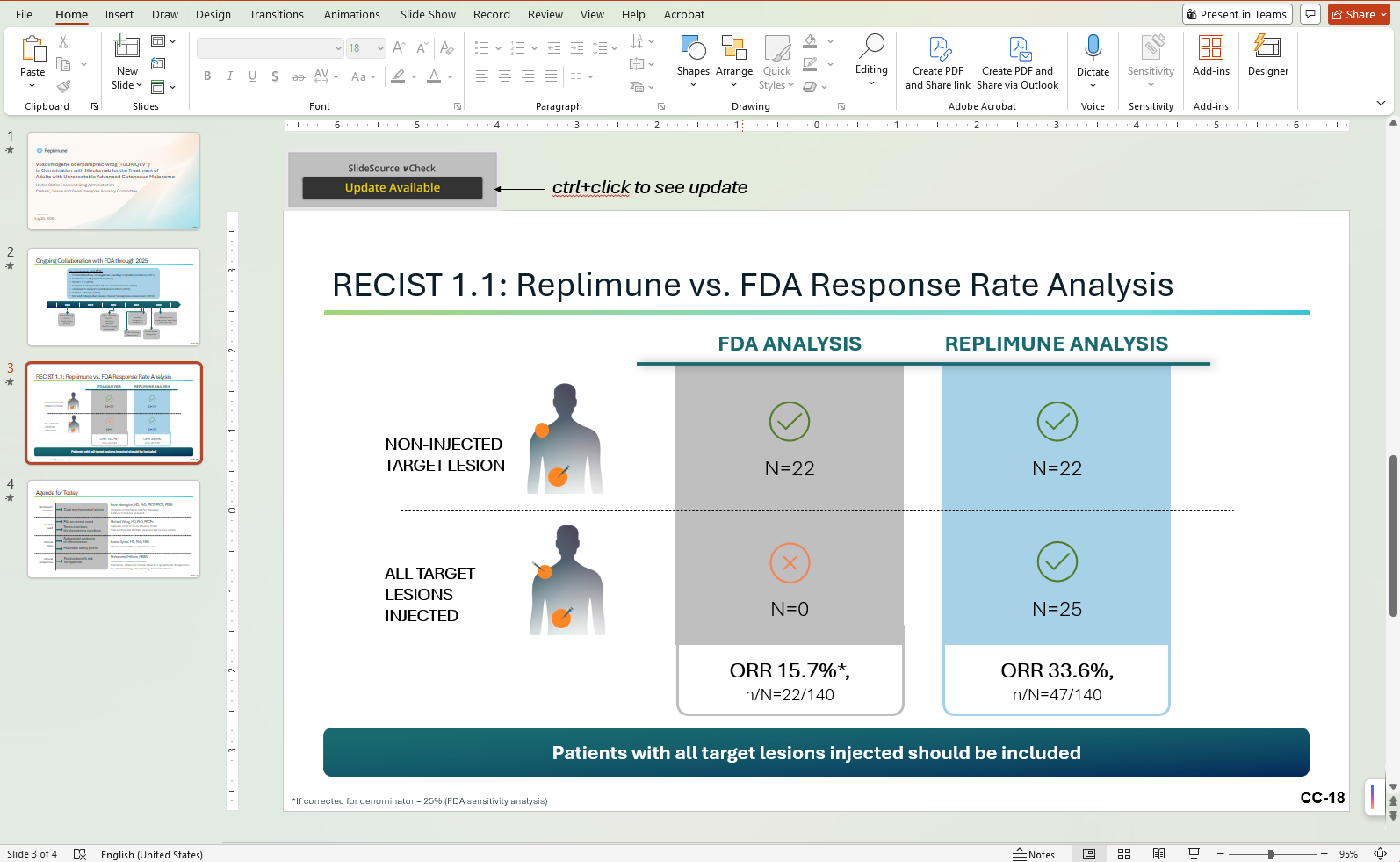
Task: Click English (United States) language
Action: tap(152, 854)
